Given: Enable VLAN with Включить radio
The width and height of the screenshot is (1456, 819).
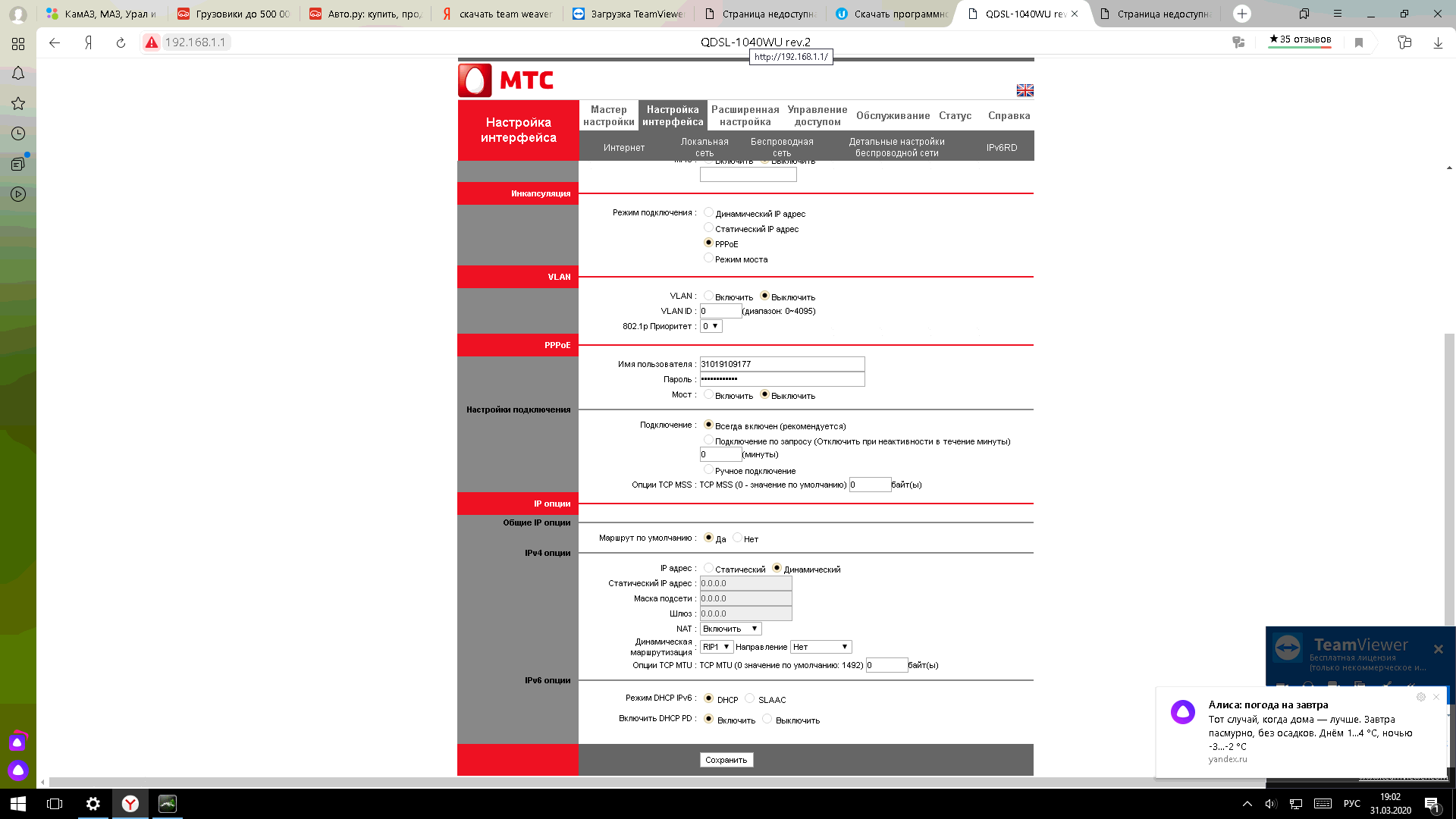Looking at the screenshot, I should pyautogui.click(x=708, y=296).
